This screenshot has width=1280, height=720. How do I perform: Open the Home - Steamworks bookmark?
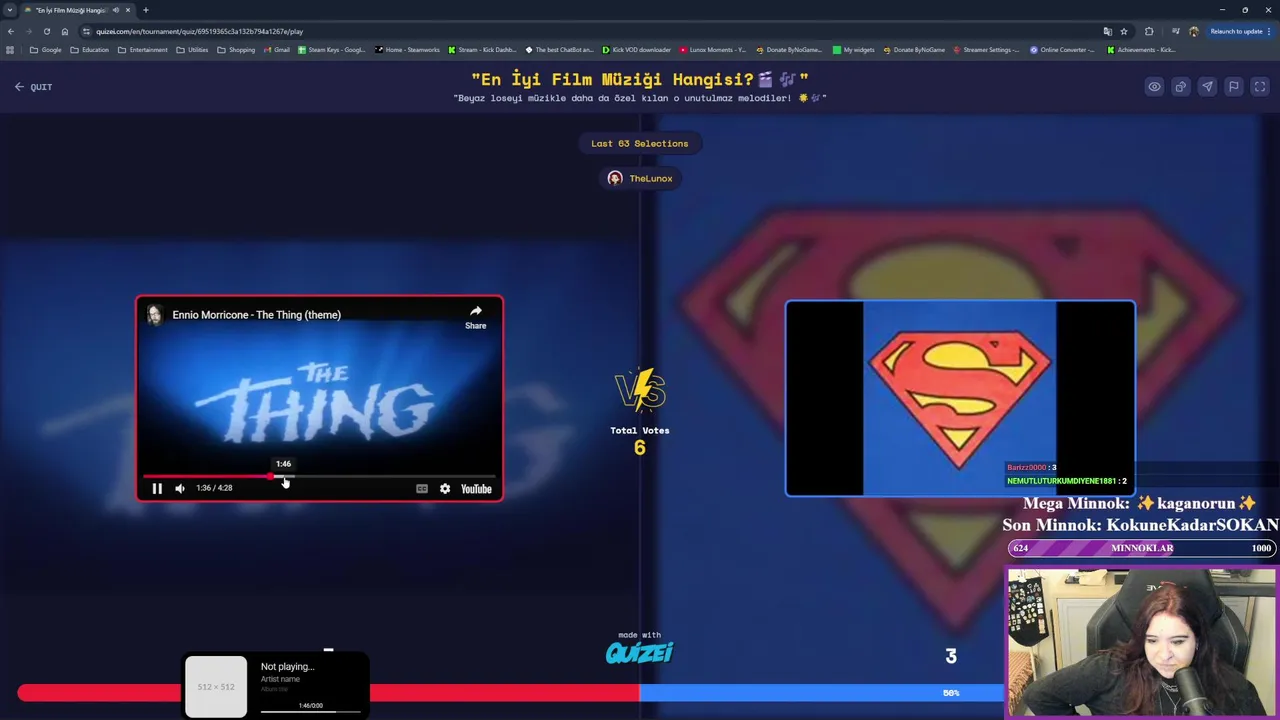pyautogui.click(x=407, y=50)
